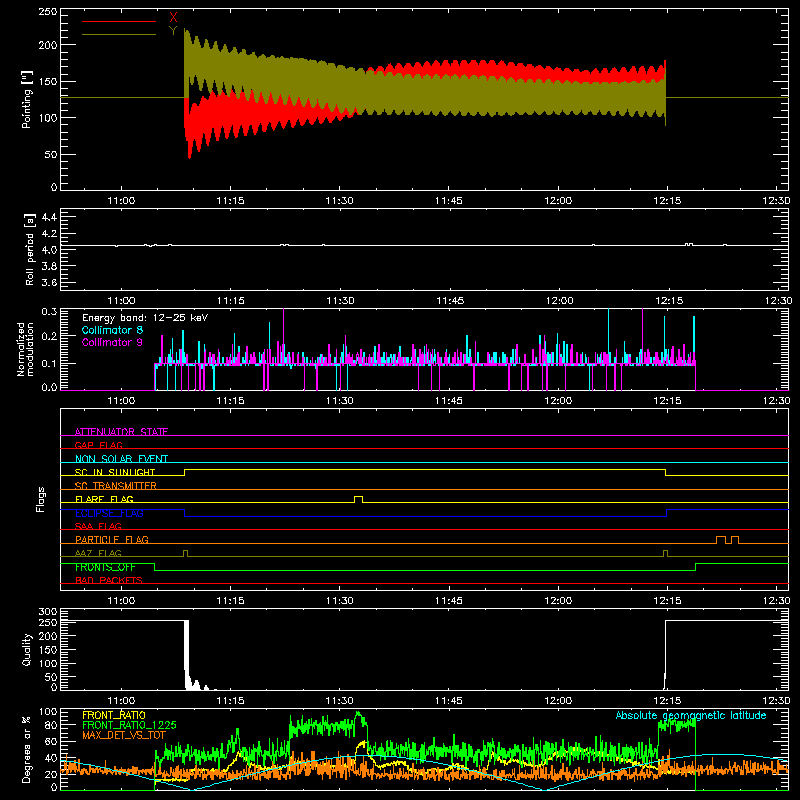Screen dimensions: 800x800
Task: Click the BAD_PACKETS flag label
Action: (x=109, y=580)
